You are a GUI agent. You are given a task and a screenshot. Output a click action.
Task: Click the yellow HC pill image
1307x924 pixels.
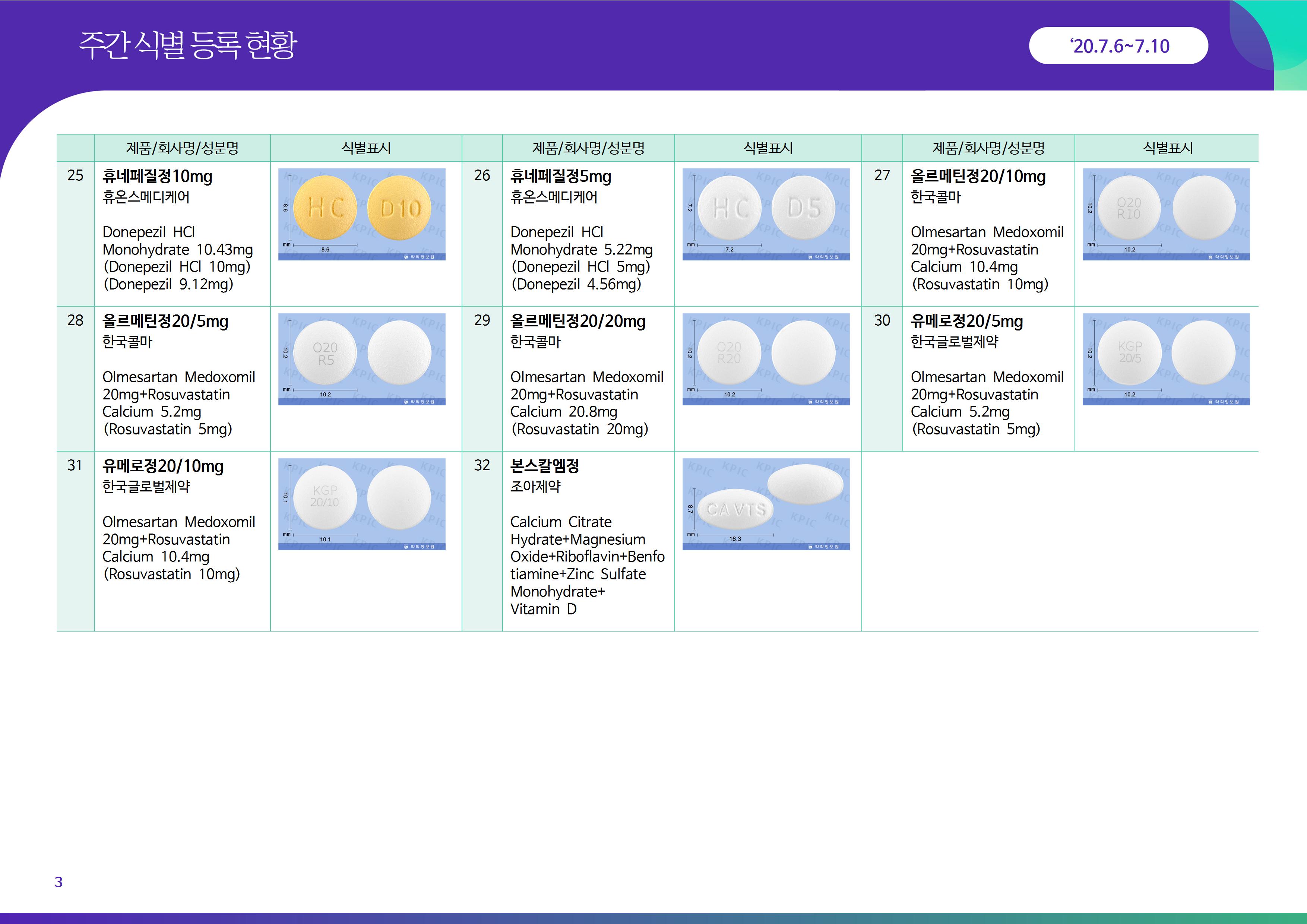pos(326,208)
